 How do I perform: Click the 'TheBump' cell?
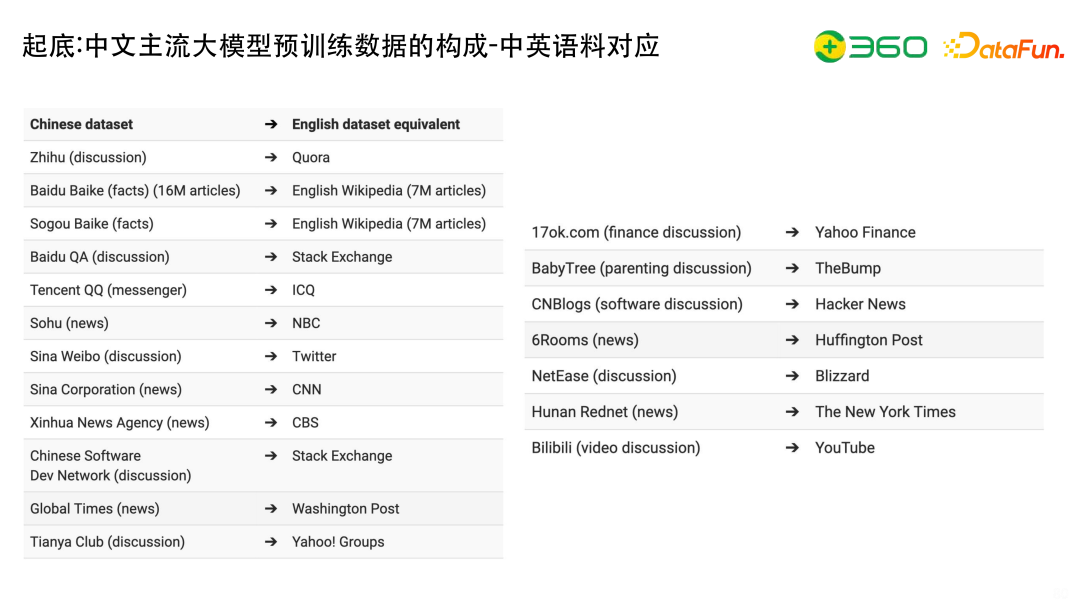point(848,269)
